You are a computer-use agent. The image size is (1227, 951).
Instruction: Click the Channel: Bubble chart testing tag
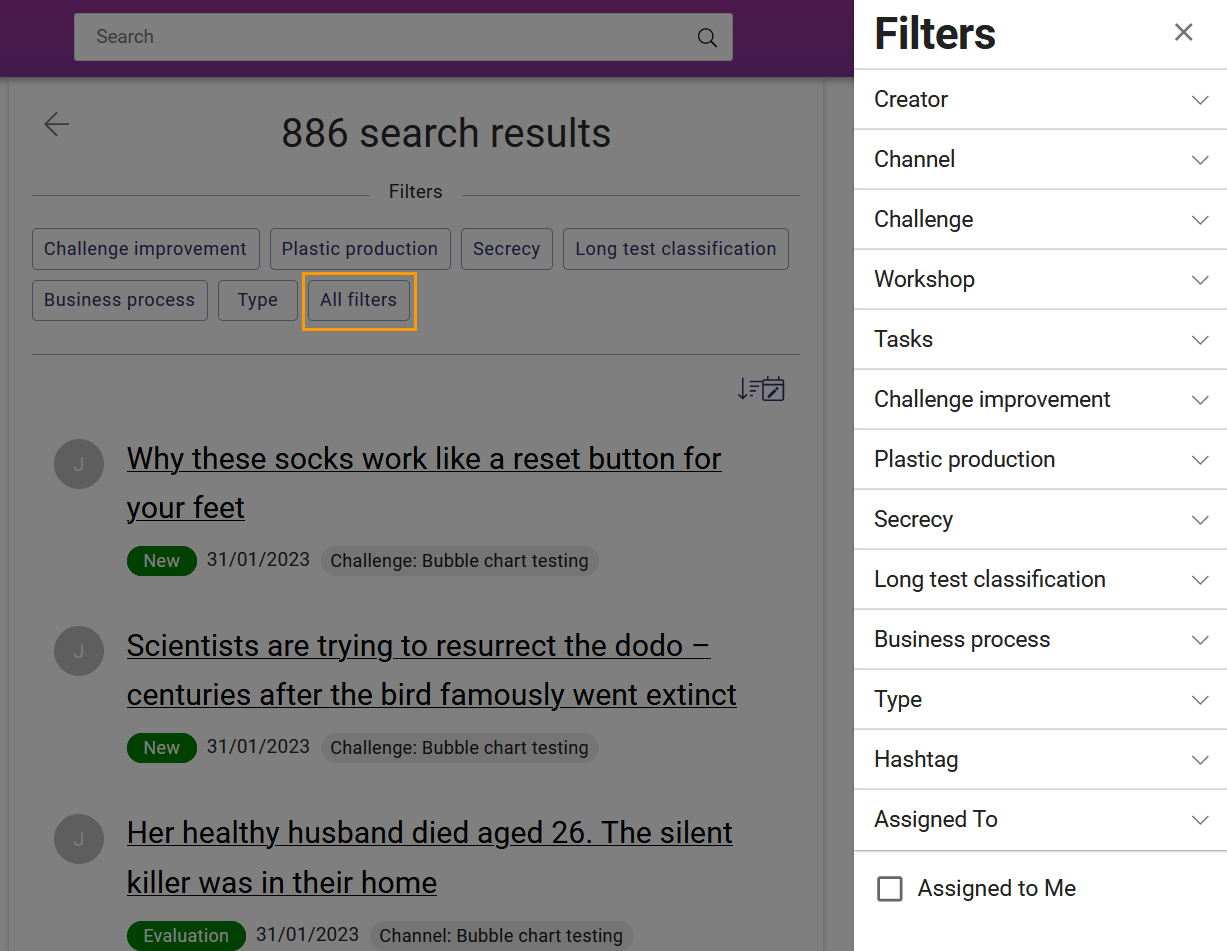pyautogui.click(x=501, y=936)
